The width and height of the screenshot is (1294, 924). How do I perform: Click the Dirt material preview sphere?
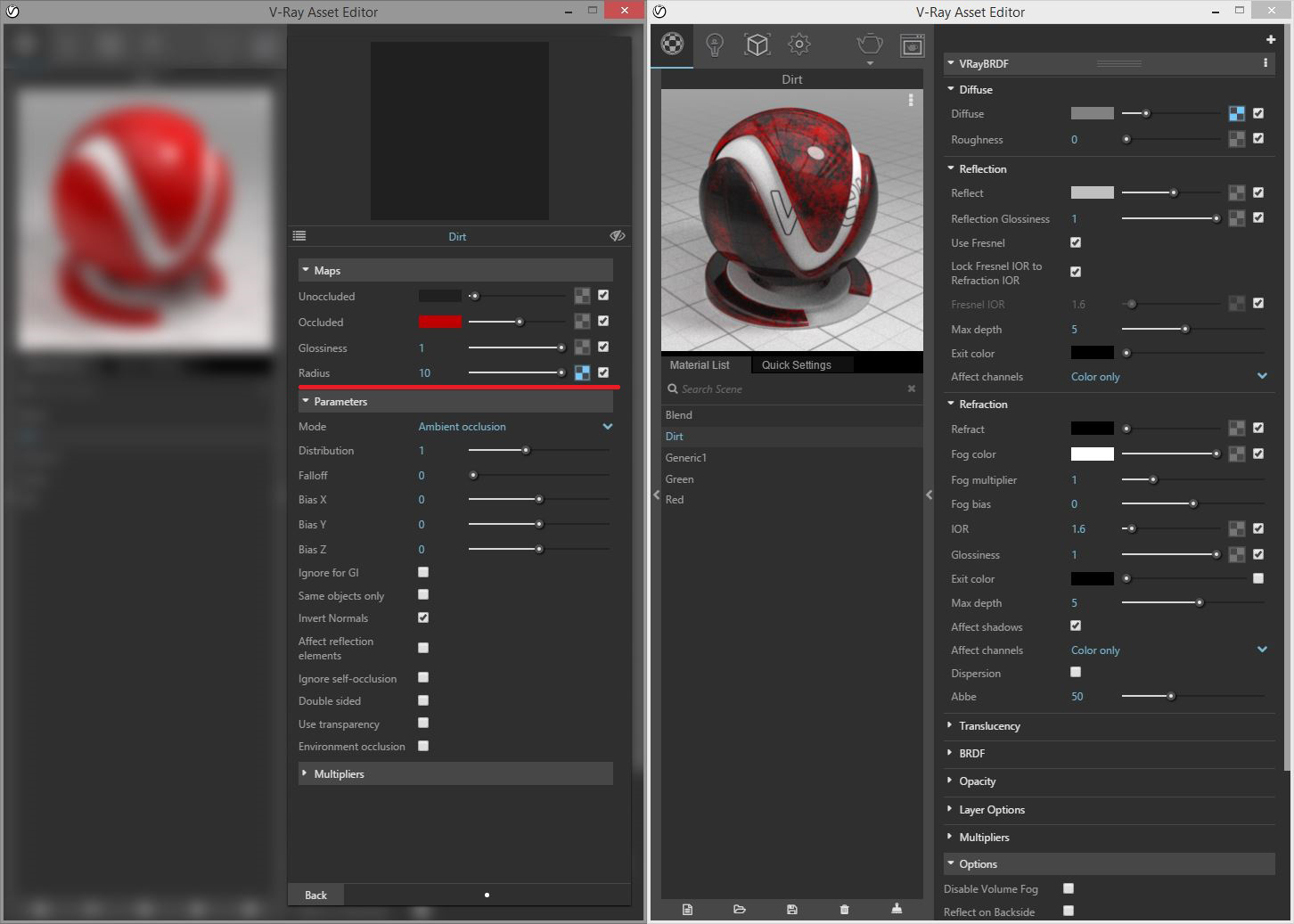(x=791, y=219)
